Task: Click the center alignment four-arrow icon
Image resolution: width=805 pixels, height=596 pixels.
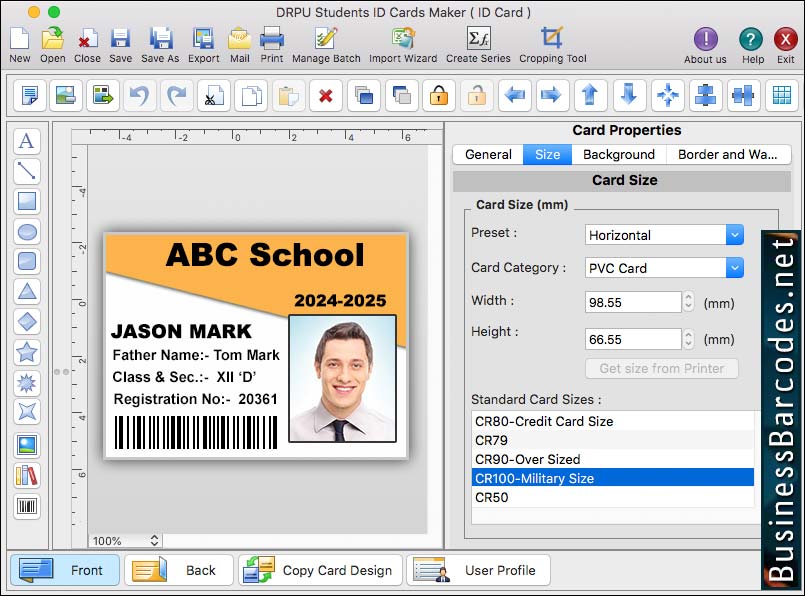Action: [667, 95]
